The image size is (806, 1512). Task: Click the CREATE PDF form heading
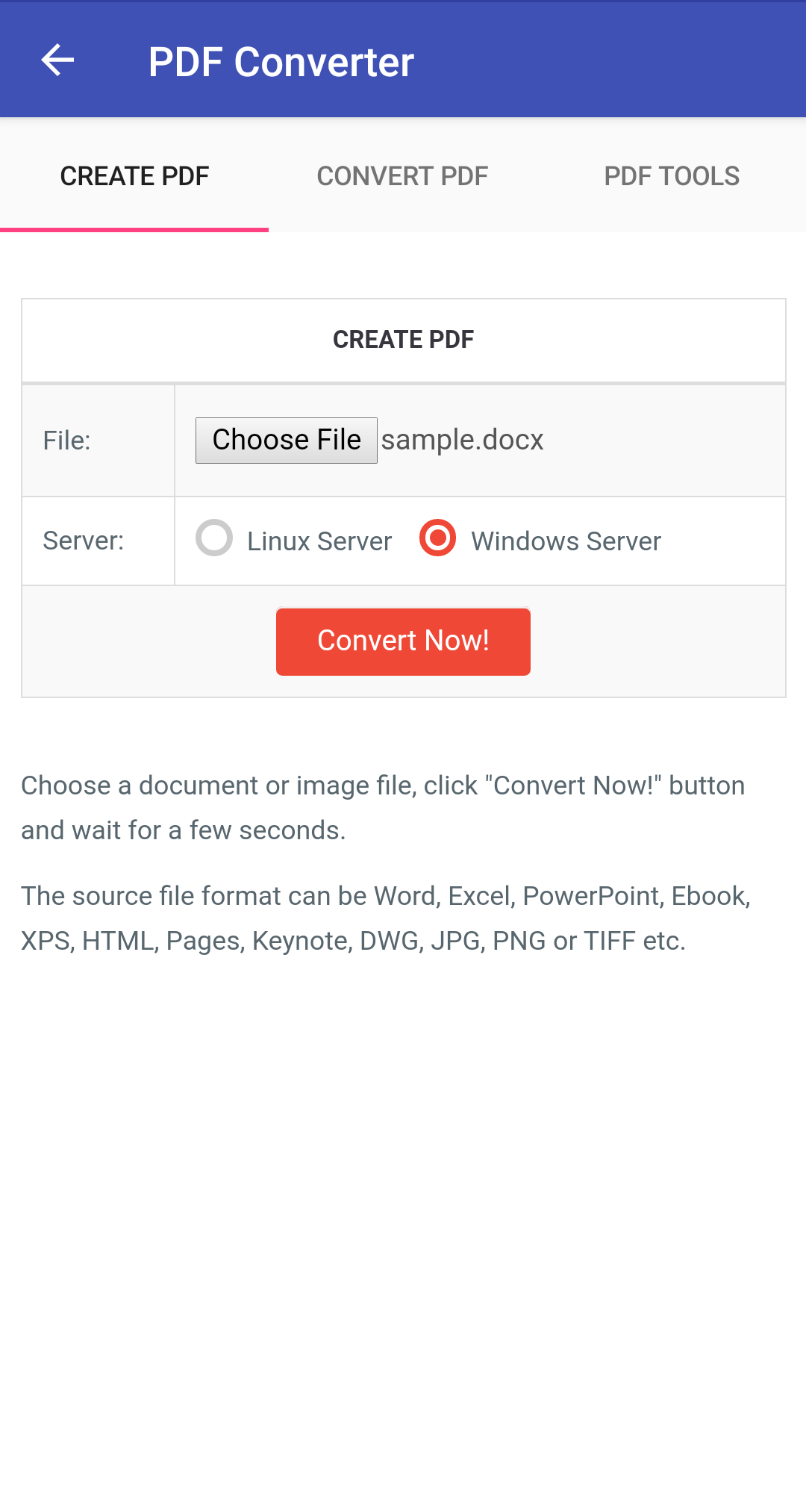tap(403, 340)
